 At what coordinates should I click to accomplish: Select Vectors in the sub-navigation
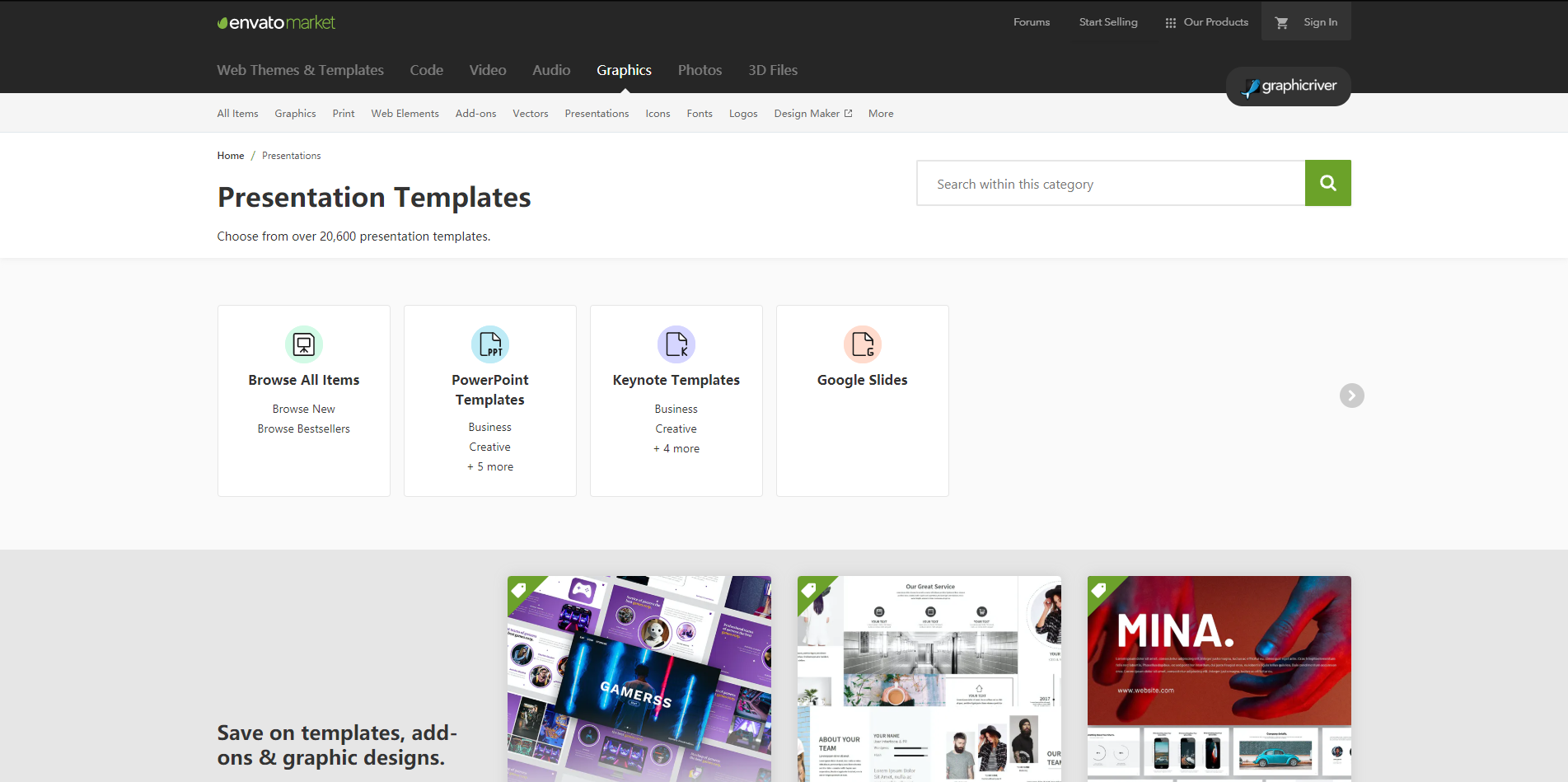pos(530,114)
